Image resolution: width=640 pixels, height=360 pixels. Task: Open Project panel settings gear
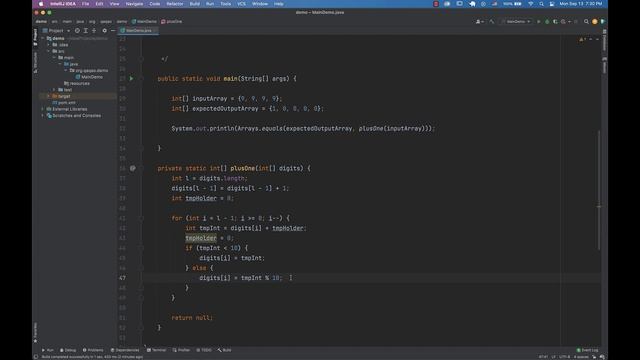click(x=104, y=31)
